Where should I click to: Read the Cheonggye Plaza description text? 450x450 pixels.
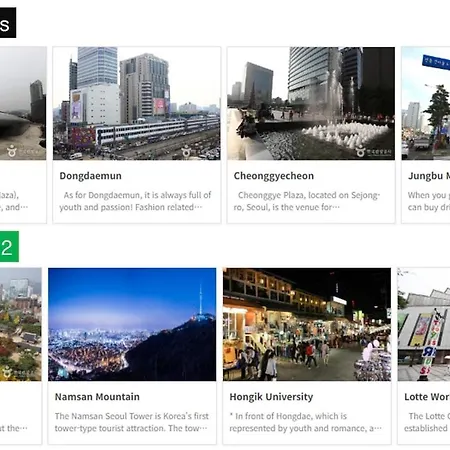307,201
